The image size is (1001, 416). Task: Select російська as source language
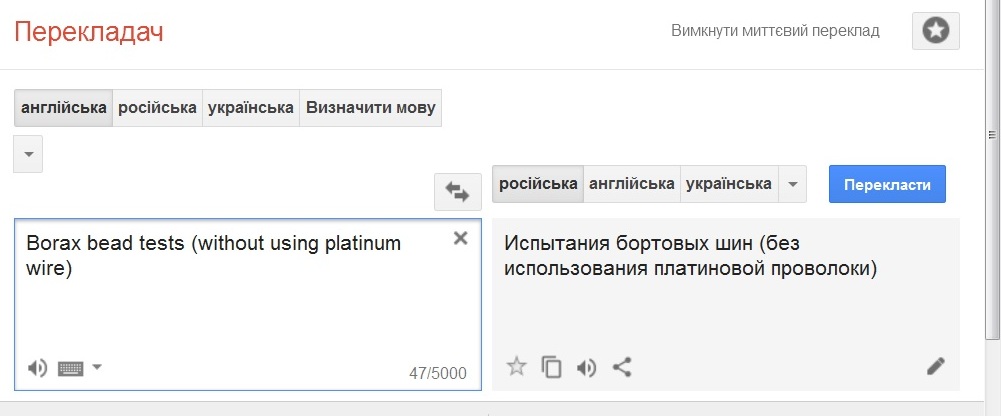pos(157,108)
